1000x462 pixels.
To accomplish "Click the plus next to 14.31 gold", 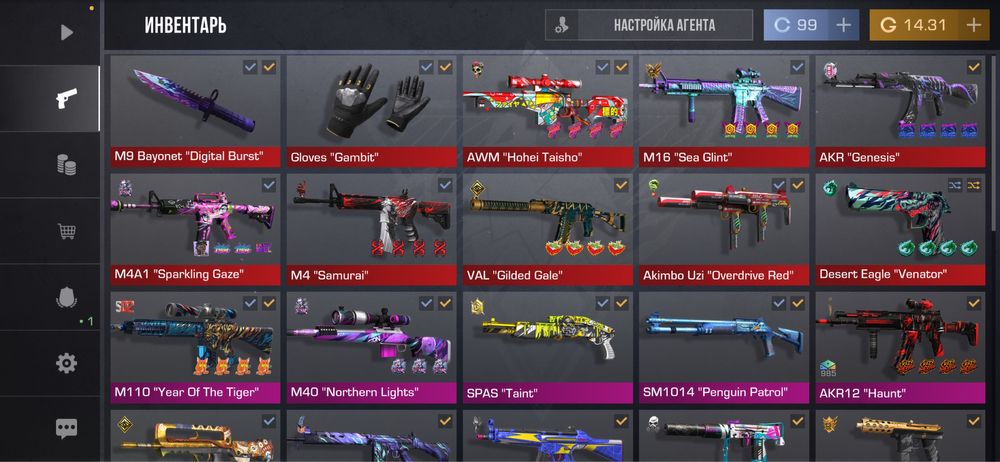I will point(973,26).
